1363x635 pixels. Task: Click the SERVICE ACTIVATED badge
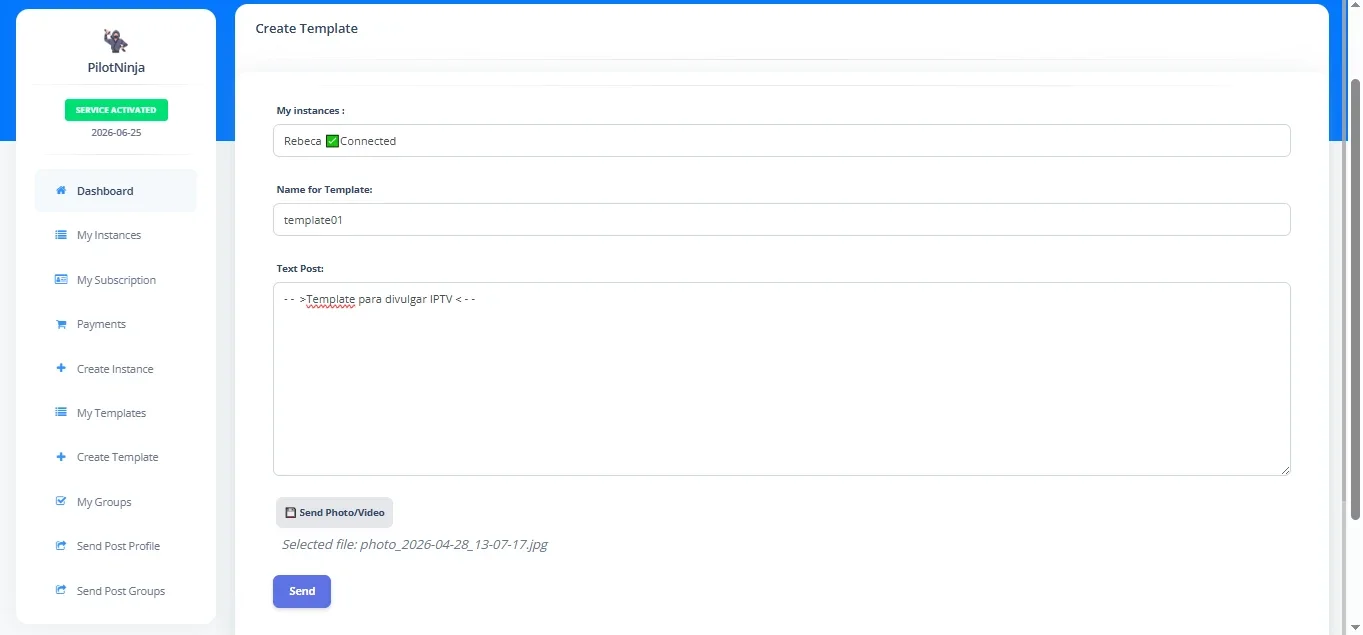point(116,110)
